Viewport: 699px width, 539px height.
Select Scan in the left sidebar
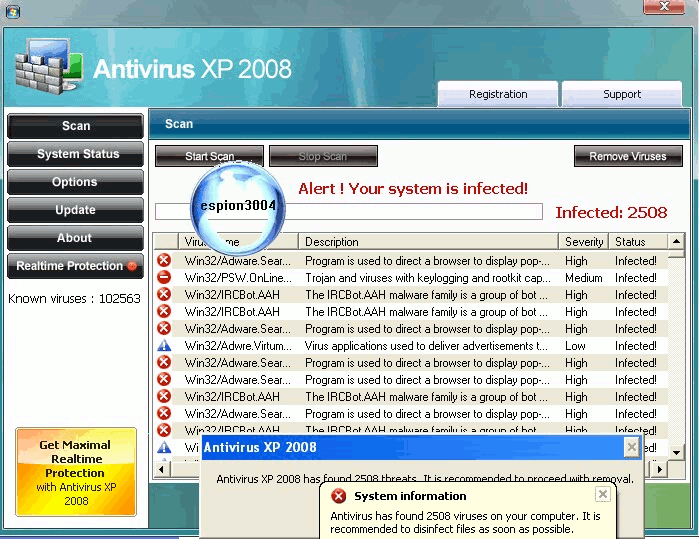(x=75, y=126)
